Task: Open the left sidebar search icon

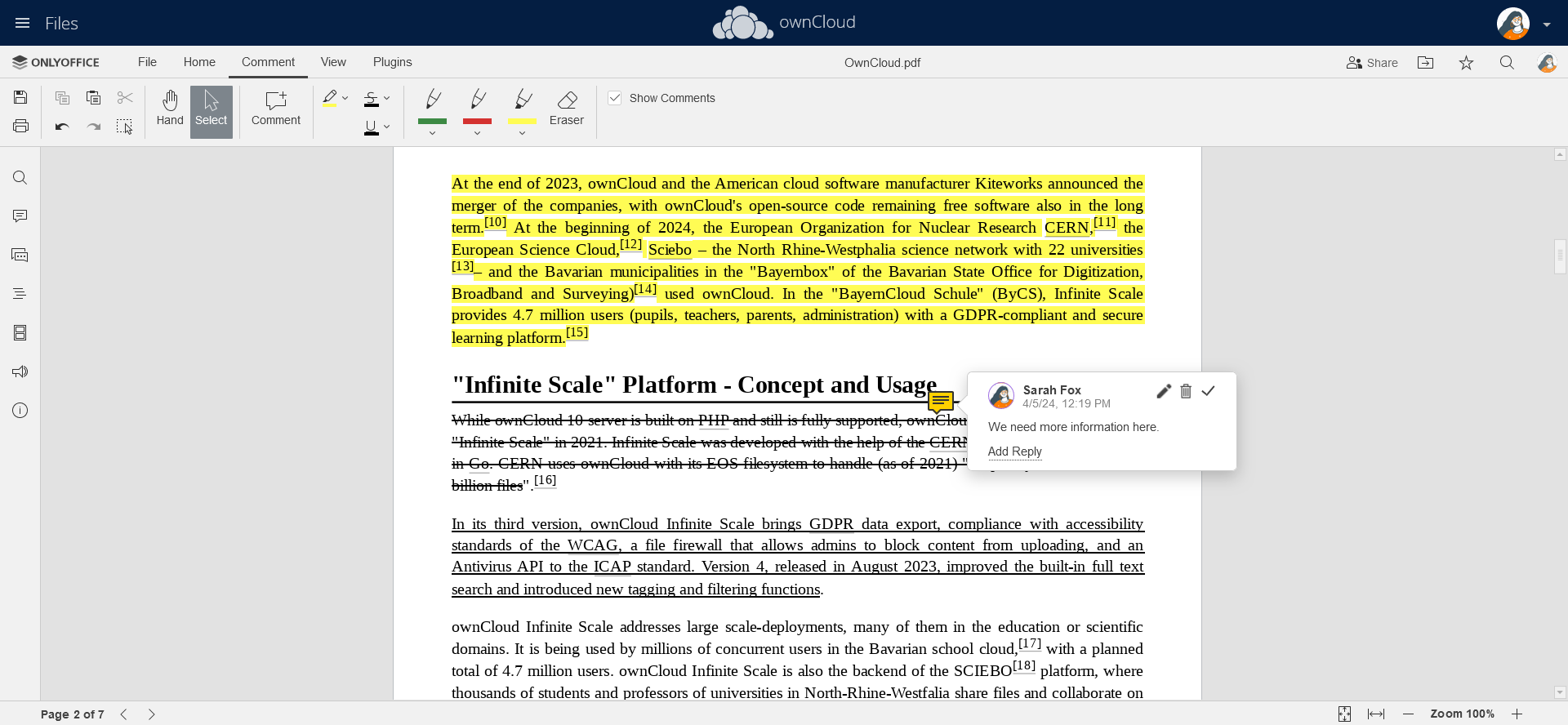Action: point(20,178)
